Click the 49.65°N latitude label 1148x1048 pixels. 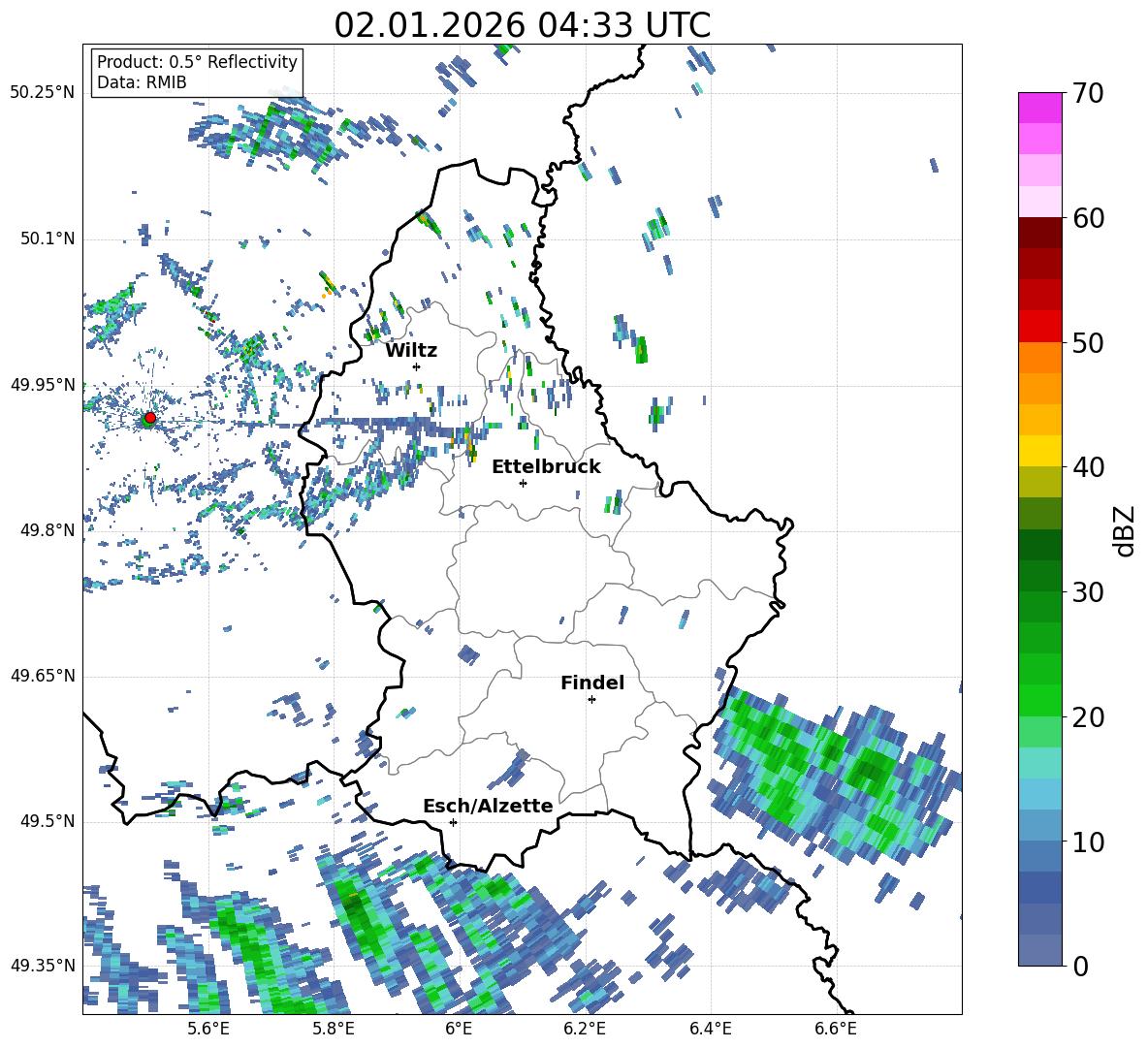pos(43,675)
